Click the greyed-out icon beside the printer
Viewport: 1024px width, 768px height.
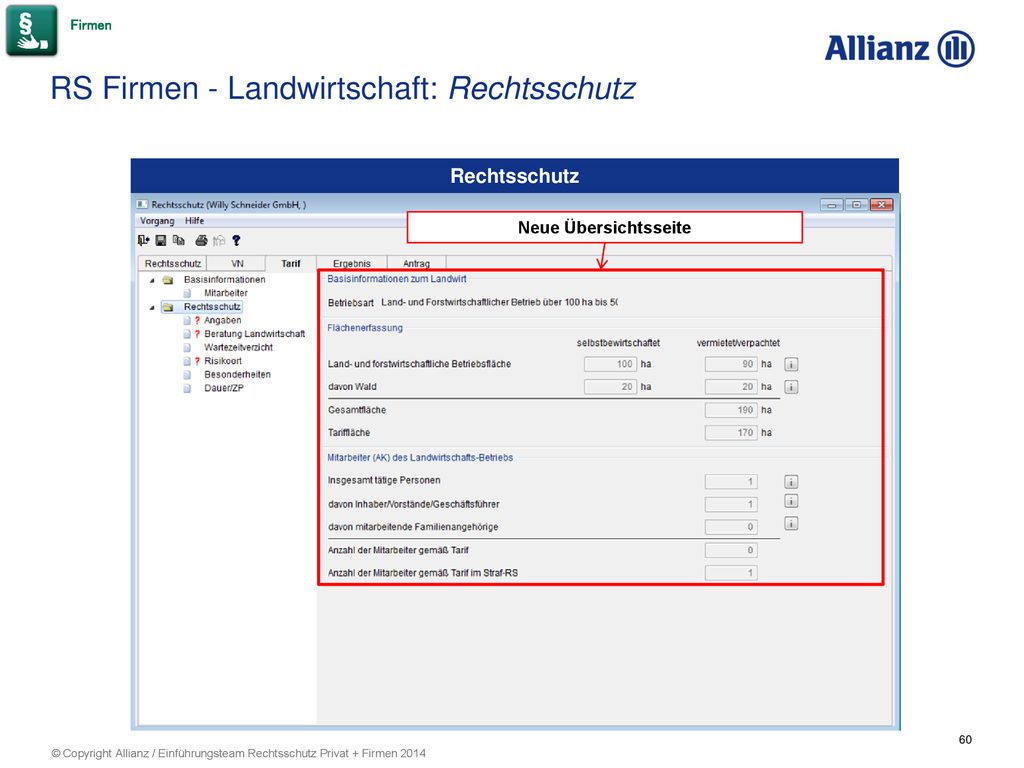point(219,241)
